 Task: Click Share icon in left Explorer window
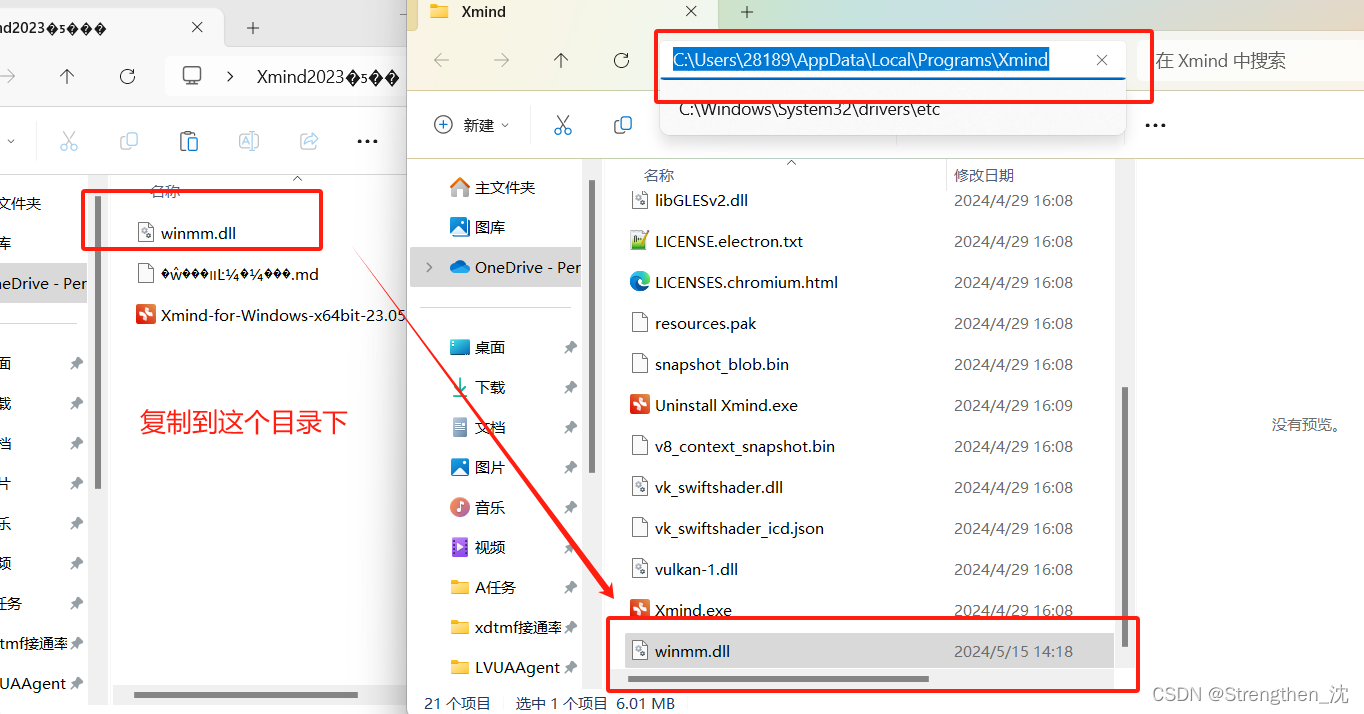309,141
